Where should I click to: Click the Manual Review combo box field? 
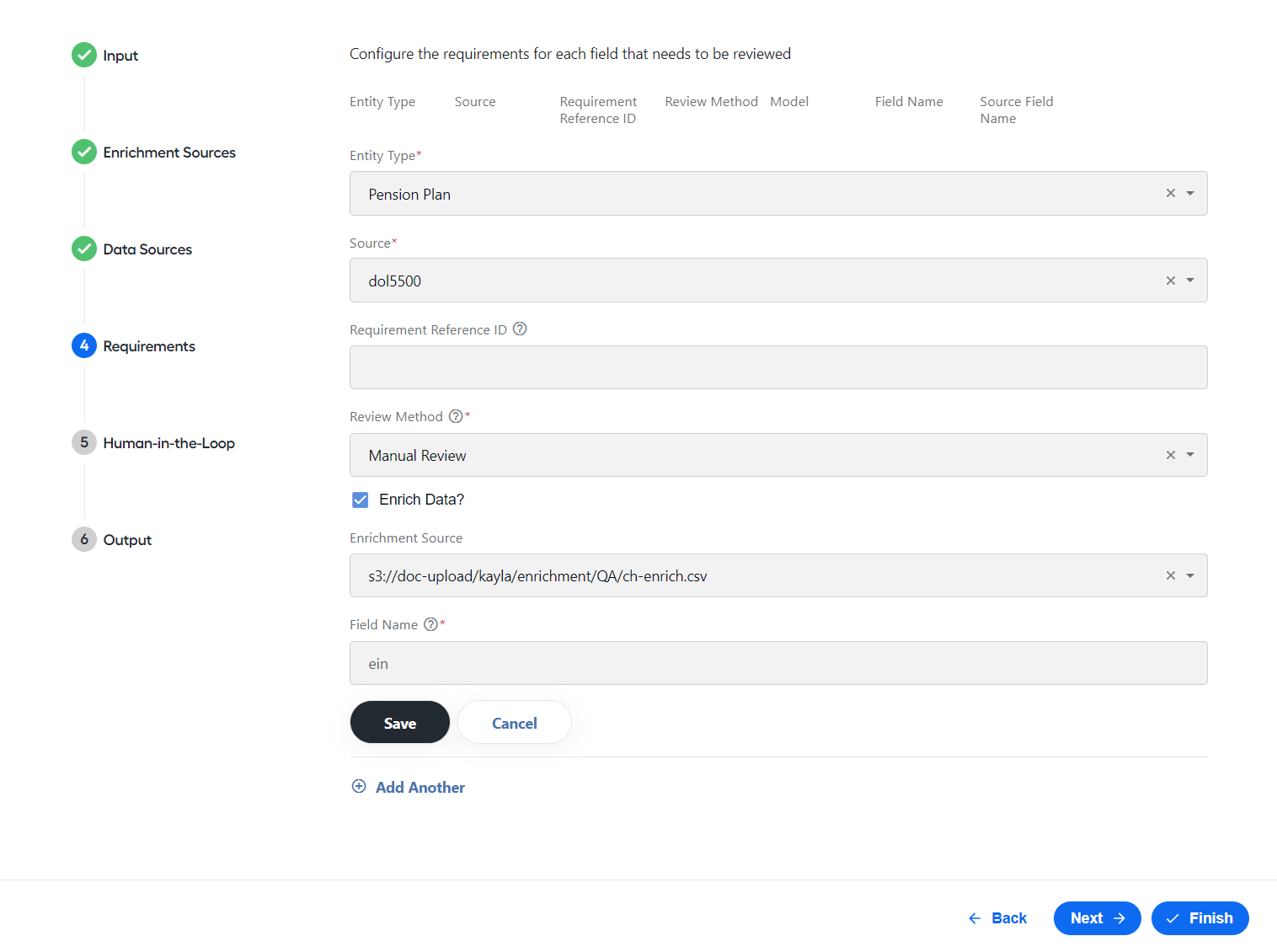(x=778, y=455)
